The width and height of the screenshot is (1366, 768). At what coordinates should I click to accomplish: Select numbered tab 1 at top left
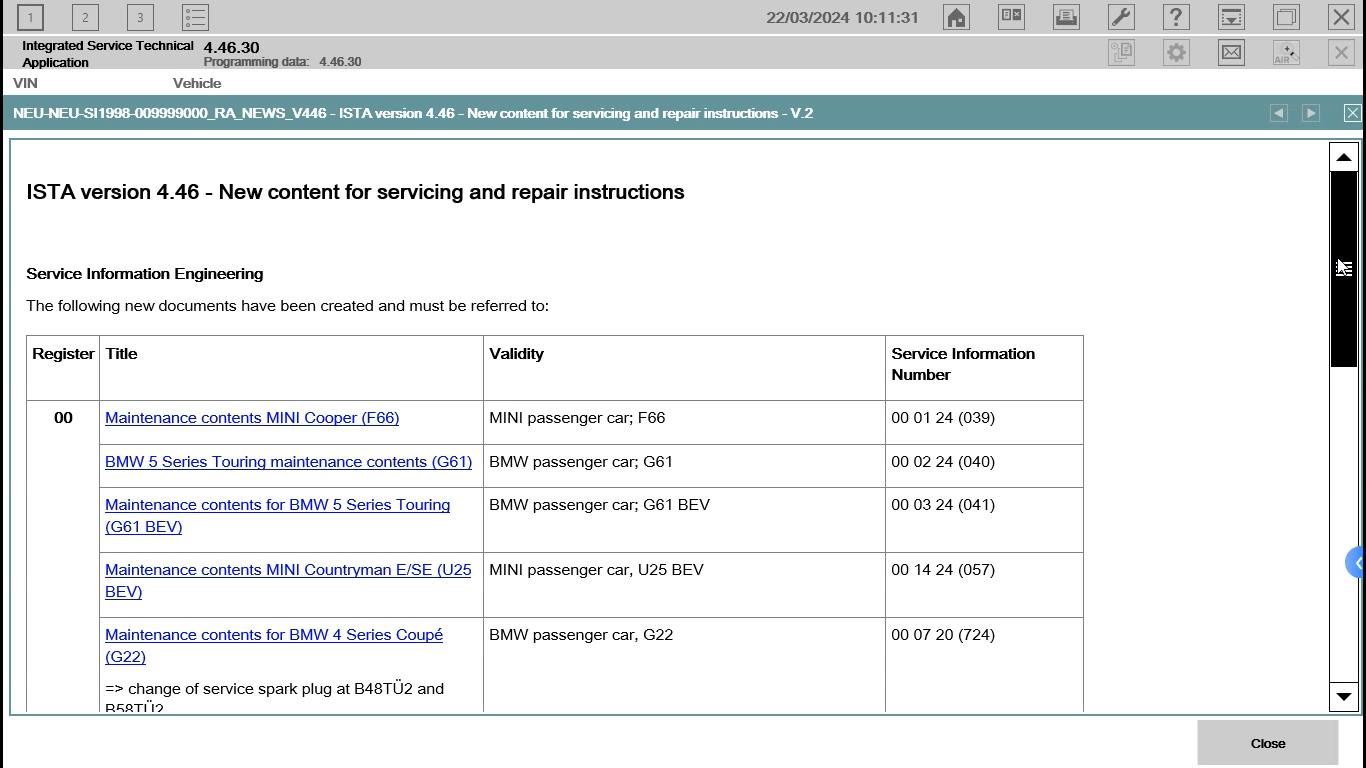tap(30, 17)
